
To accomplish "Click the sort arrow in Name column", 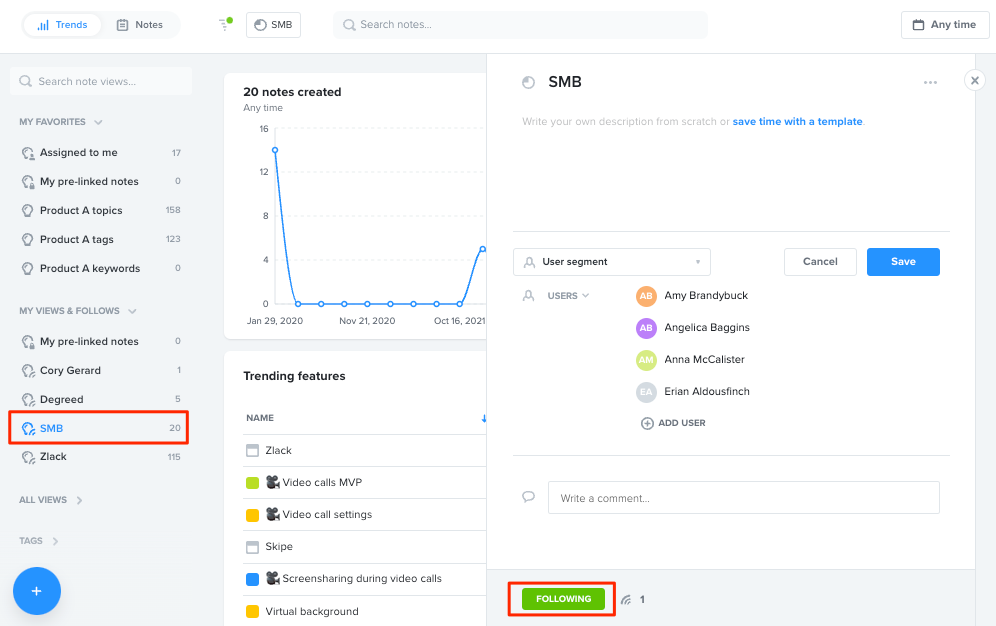I will [483, 418].
